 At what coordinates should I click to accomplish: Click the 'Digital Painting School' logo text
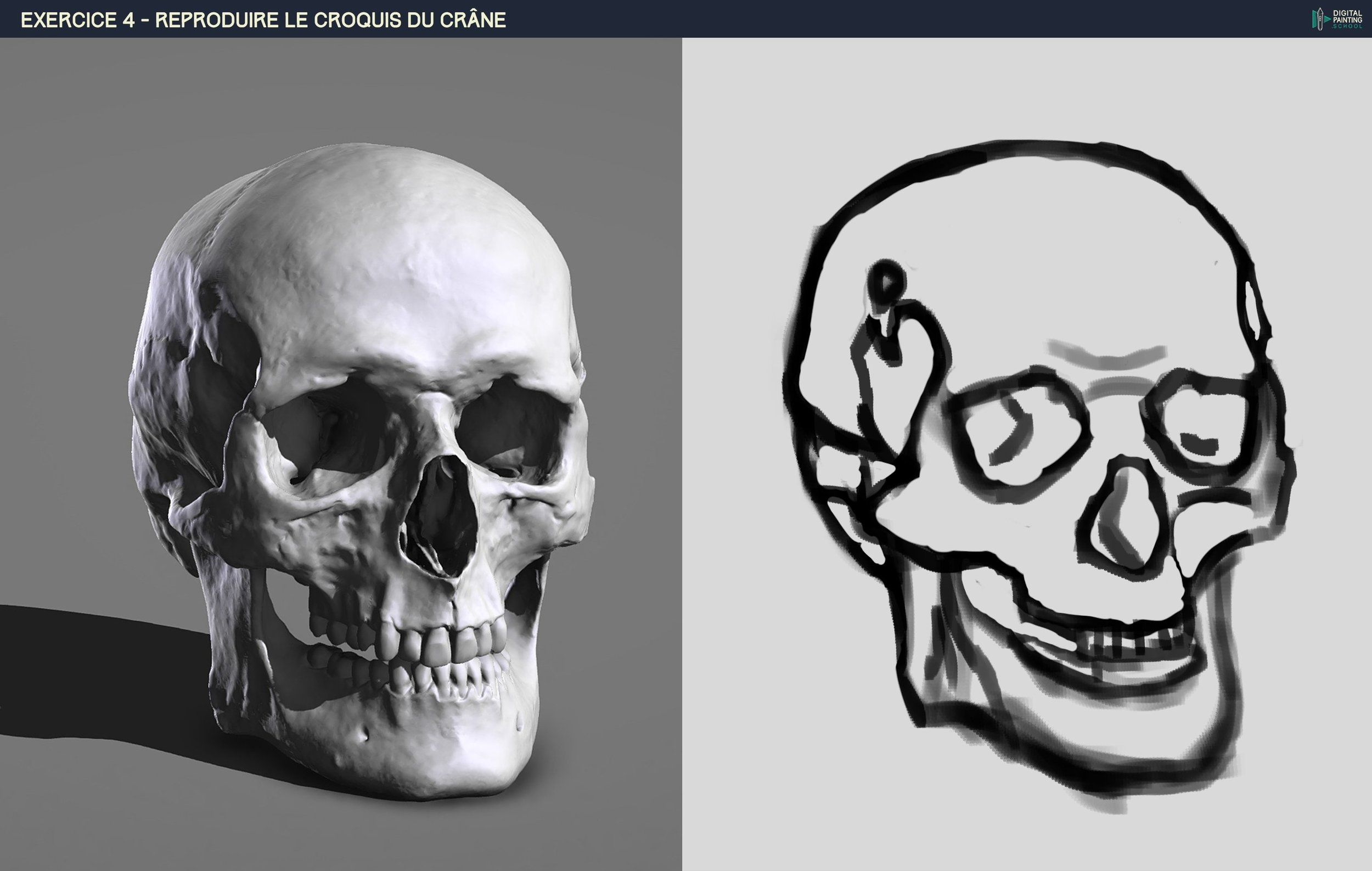coord(1347,19)
